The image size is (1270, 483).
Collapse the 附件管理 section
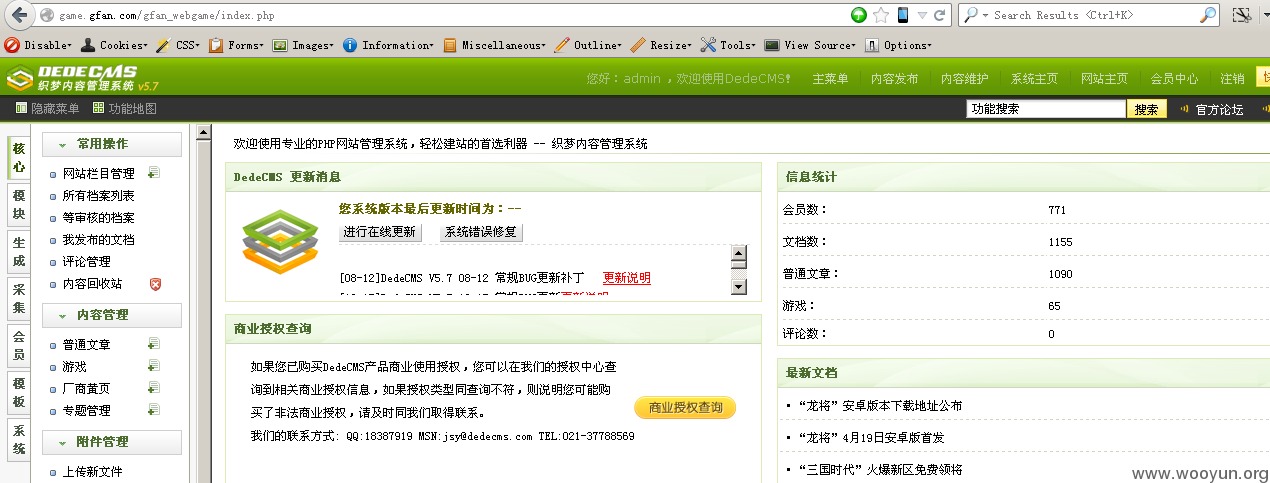tap(112, 442)
